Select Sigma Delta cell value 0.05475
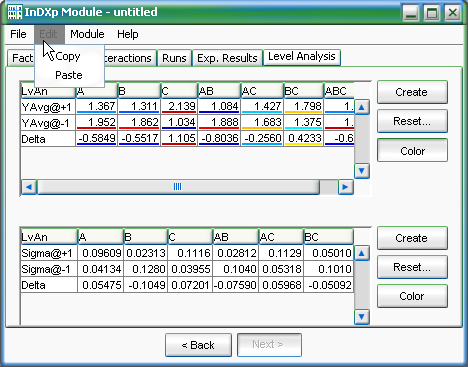468x367 pixels. 101,285
